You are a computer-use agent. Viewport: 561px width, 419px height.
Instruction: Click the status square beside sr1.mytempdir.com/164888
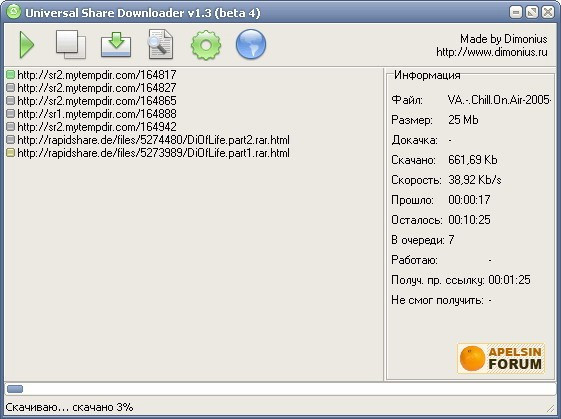click(10, 114)
